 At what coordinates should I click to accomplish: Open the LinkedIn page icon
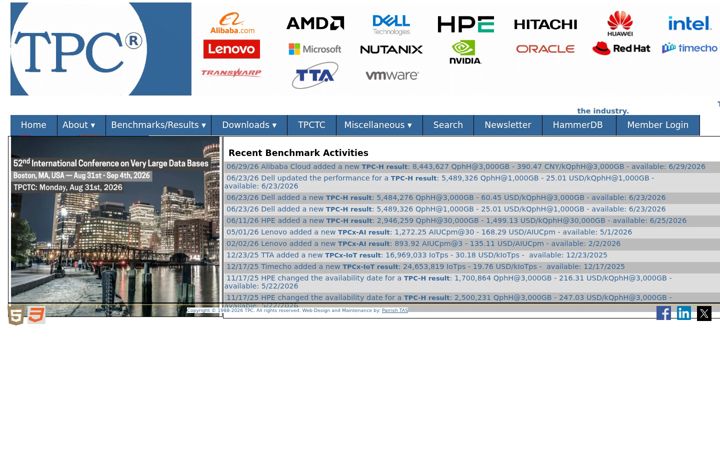(684, 313)
